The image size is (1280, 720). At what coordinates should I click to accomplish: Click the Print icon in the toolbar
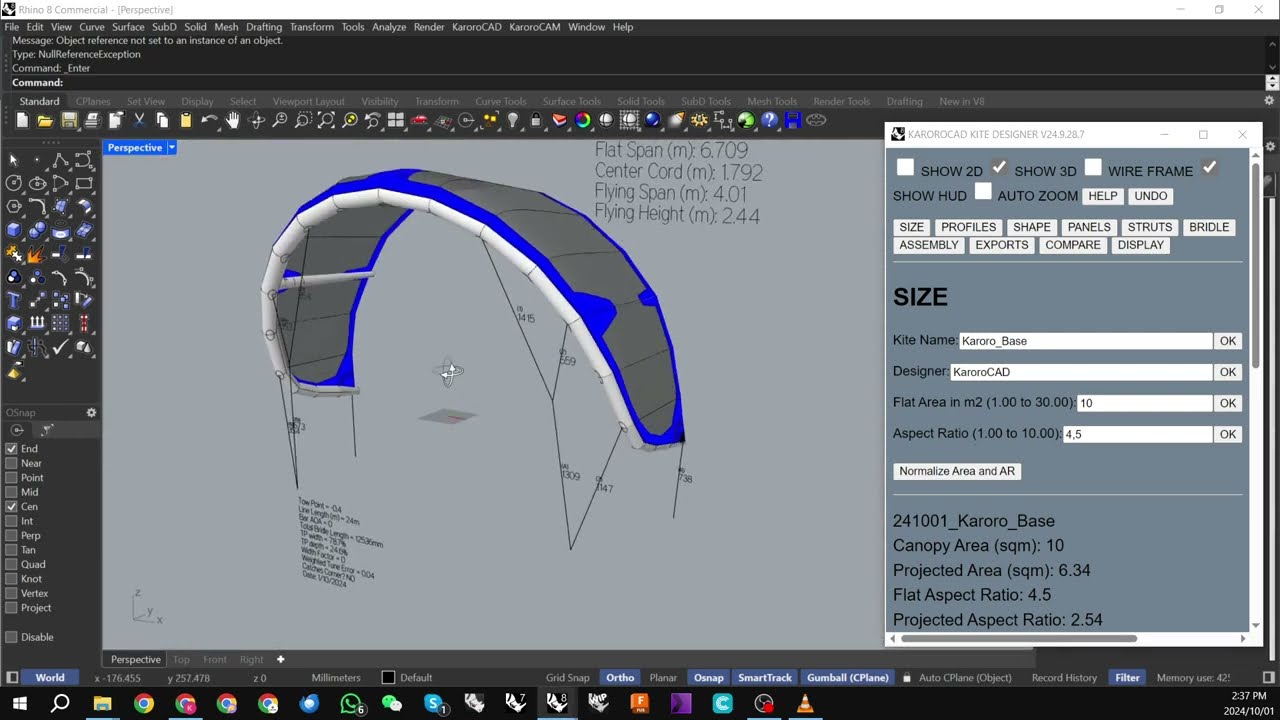pos(92,121)
